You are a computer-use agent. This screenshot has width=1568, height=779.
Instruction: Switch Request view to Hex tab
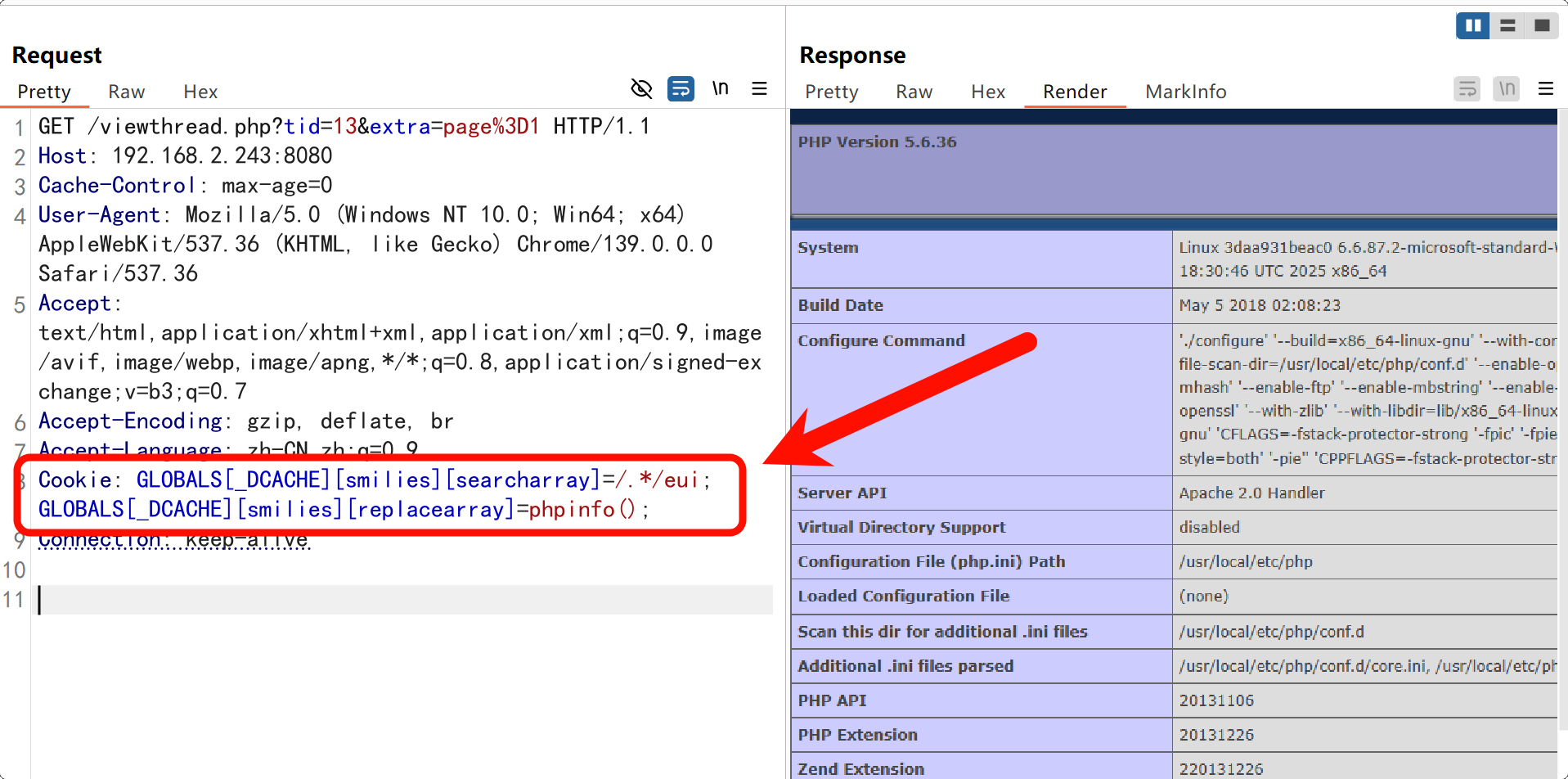200,92
